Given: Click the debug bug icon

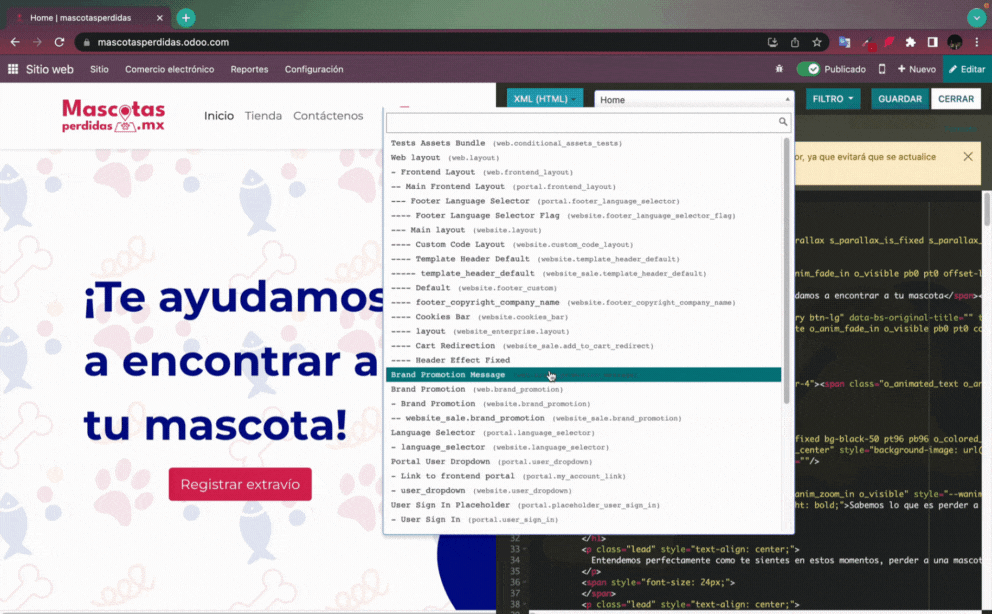Looking at the screenshot, I should coord(779,69).
